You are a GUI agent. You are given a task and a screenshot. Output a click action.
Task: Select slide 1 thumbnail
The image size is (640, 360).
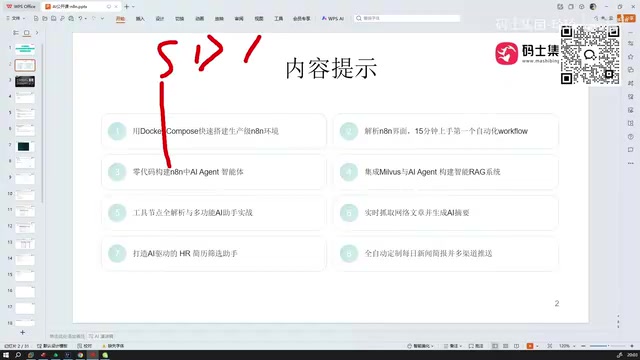[25, 49]
